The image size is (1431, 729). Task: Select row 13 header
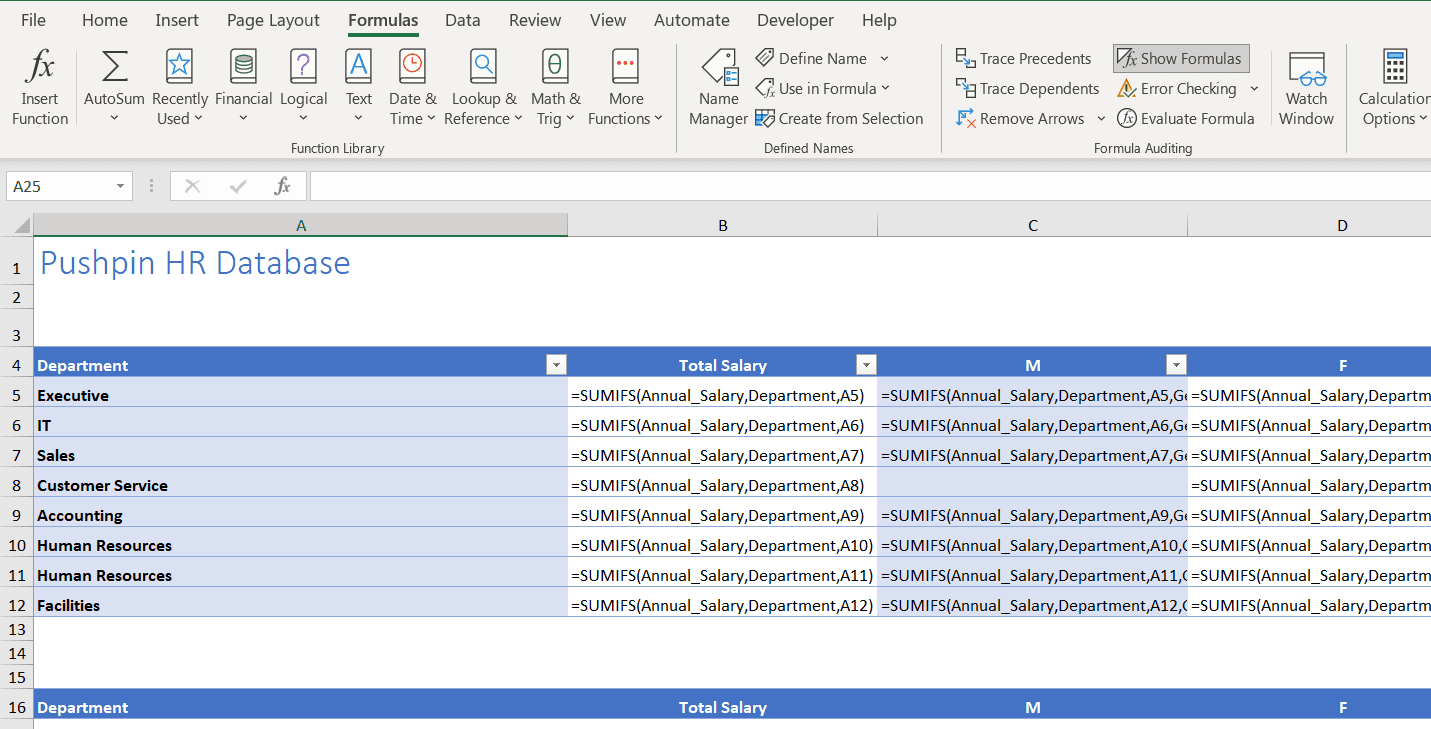point(16,629)
